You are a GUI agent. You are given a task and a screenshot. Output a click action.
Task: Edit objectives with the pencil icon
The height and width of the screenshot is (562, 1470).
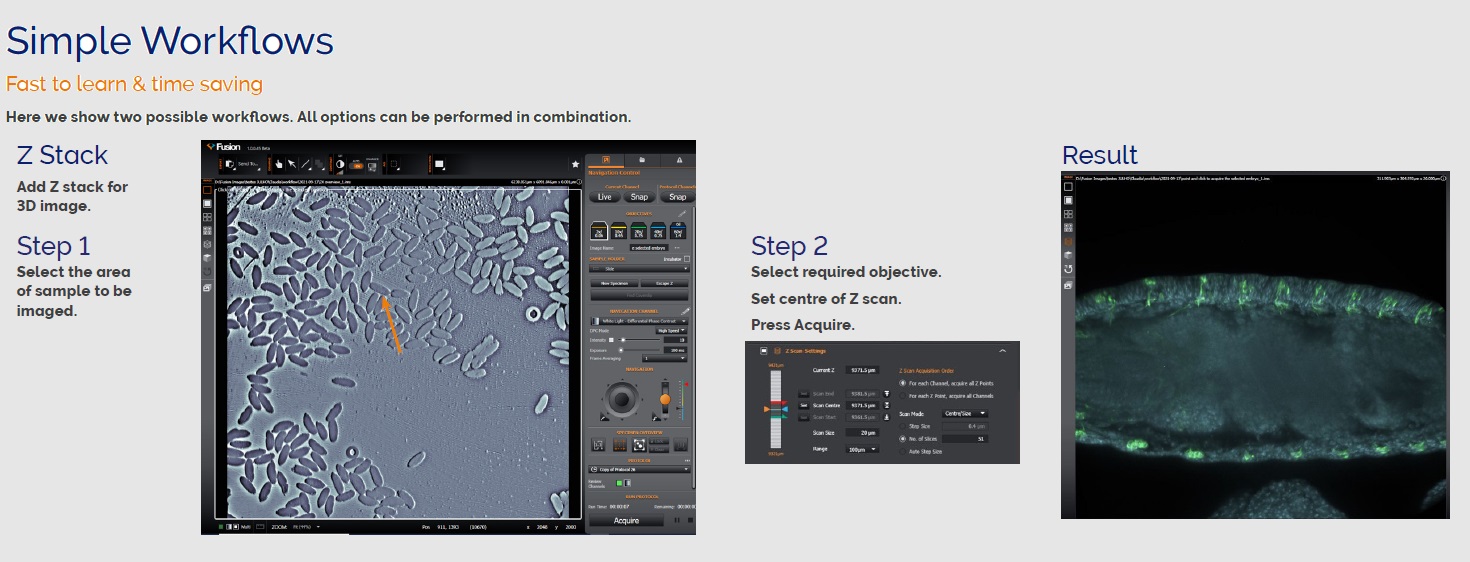(x=683, y=214)
